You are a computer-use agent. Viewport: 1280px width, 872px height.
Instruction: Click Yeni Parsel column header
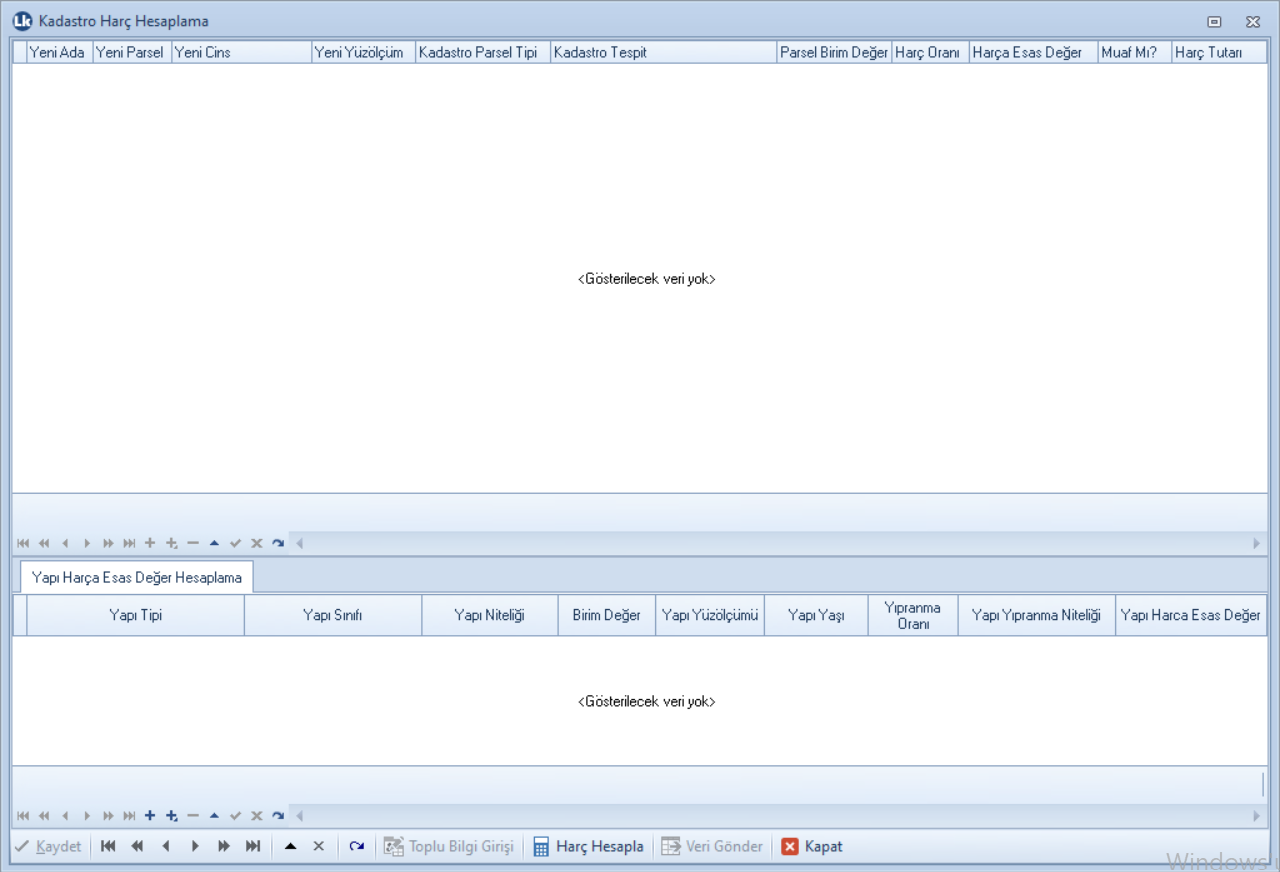click(132, 52)
